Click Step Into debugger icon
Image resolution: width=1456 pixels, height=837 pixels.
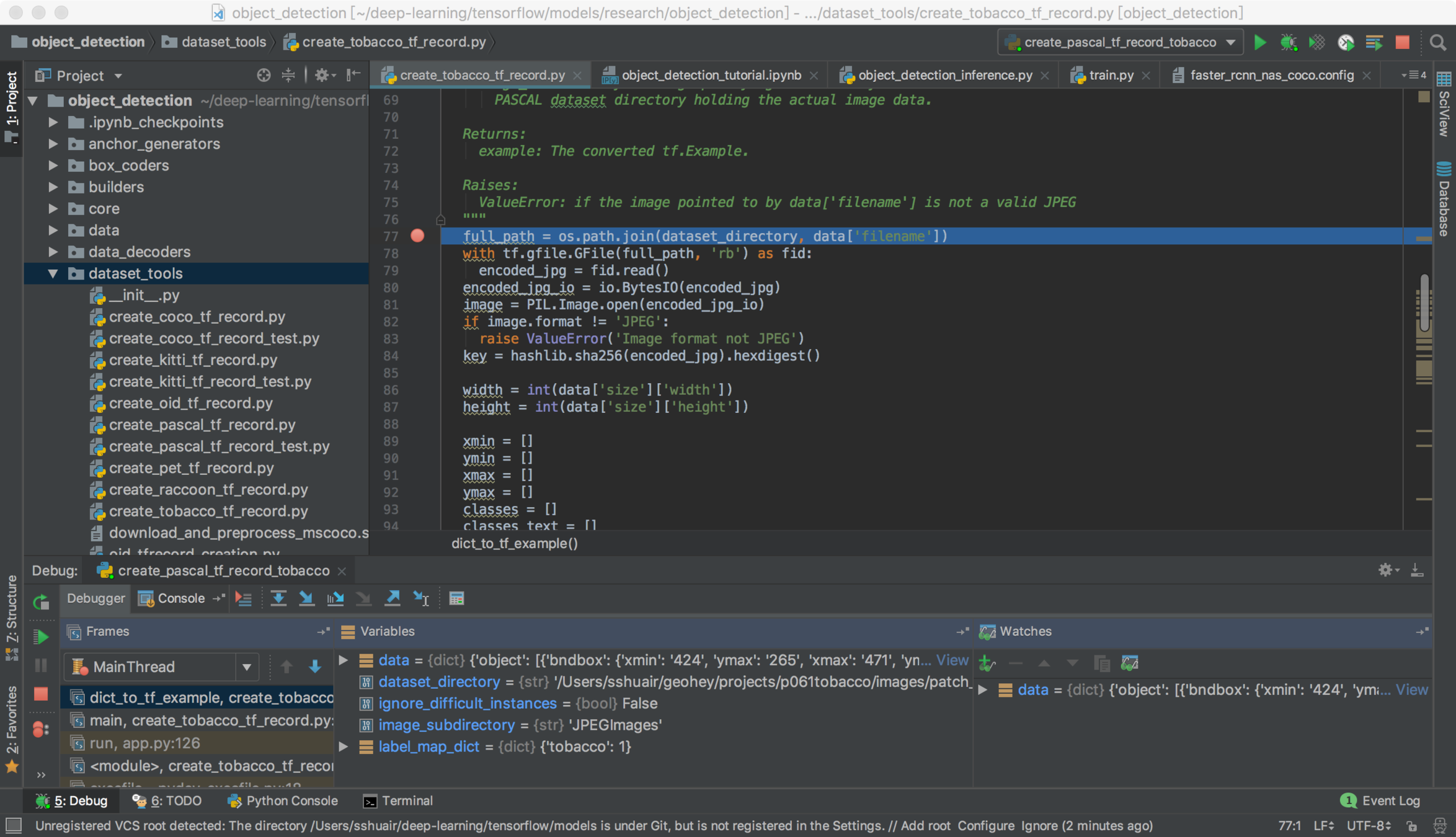coord(306,598)
